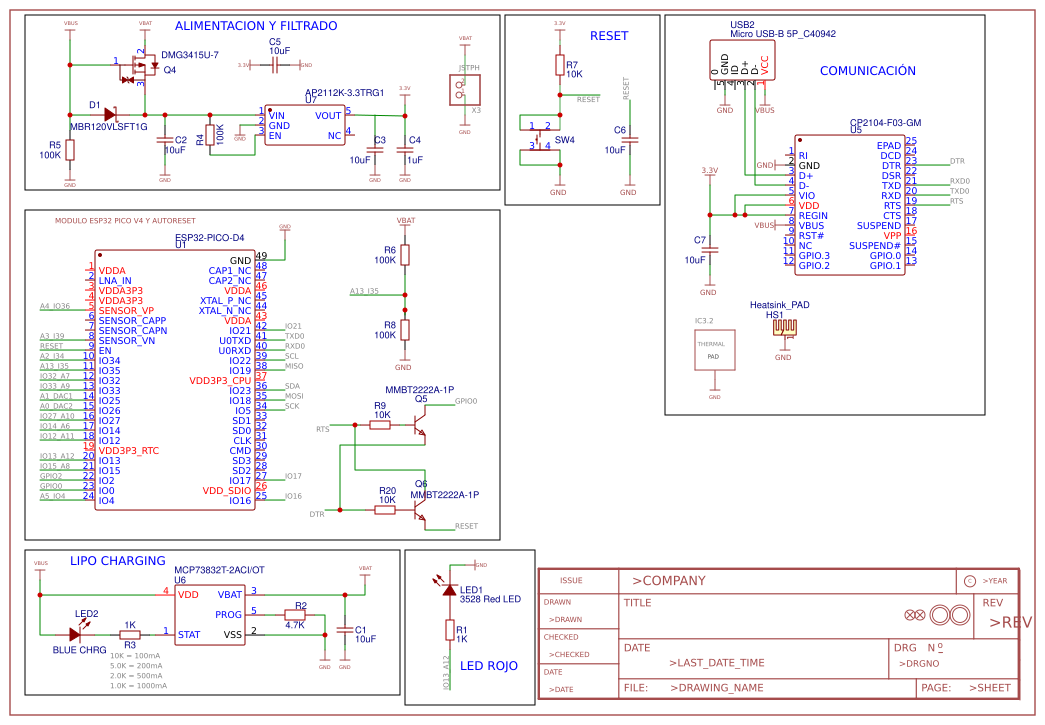
Task: Select the "LIPO CHARGING" section title
Action: pos(117,561)
